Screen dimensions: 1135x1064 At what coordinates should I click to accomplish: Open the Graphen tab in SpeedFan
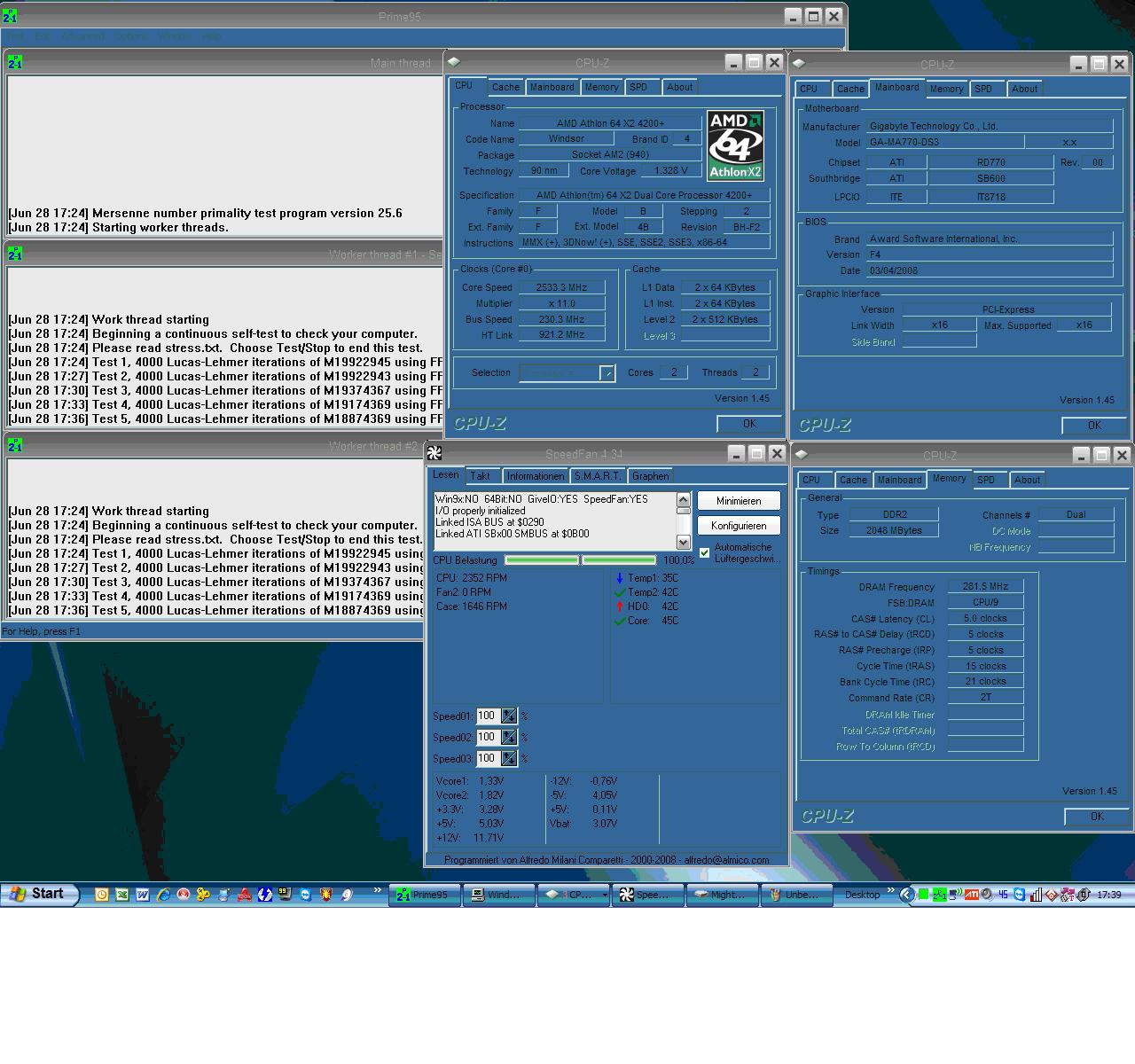point(651,476)
